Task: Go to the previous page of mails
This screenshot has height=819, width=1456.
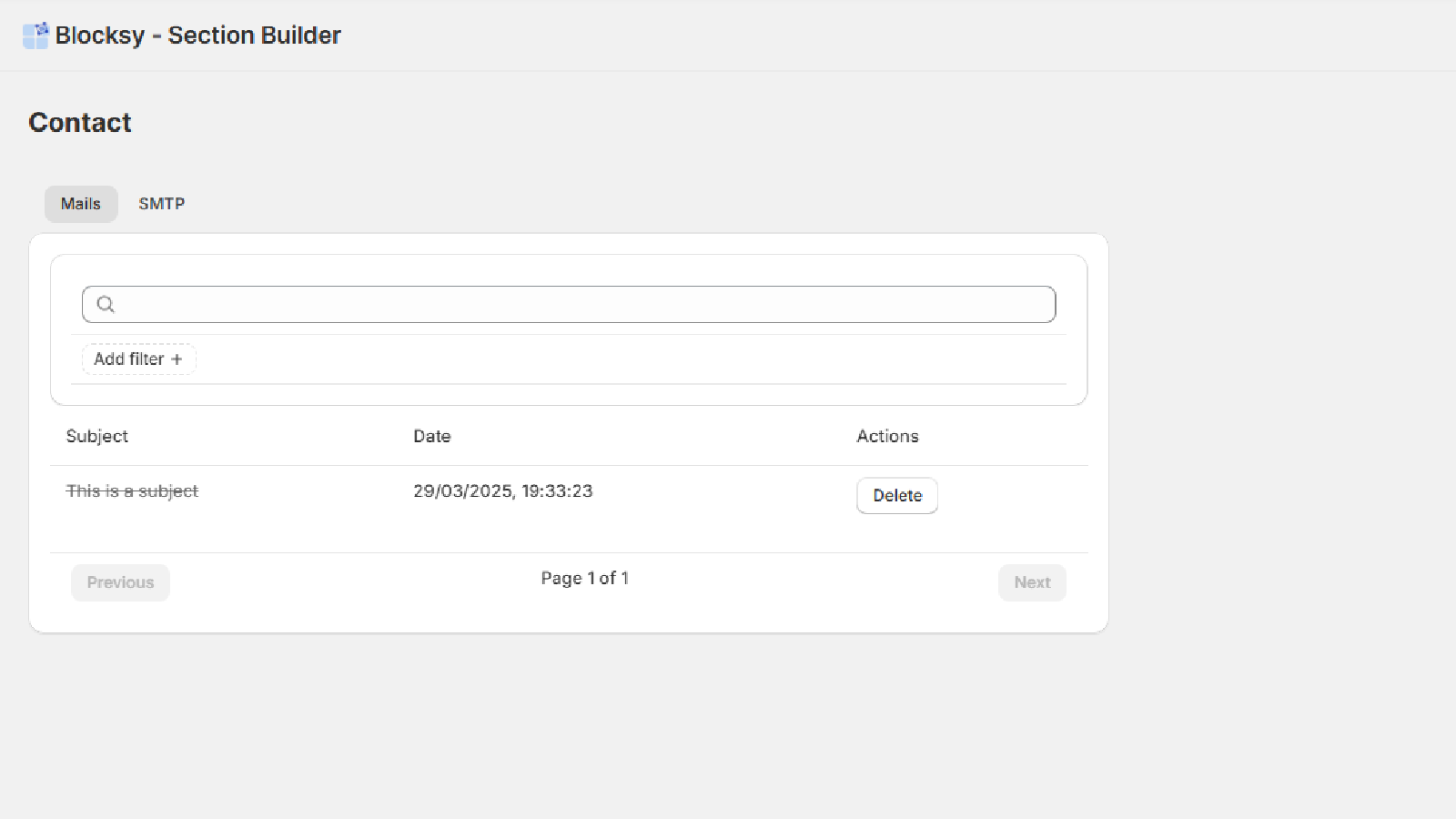Action: [120, 582]
